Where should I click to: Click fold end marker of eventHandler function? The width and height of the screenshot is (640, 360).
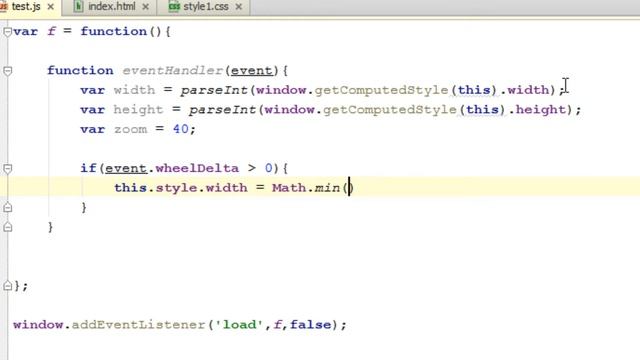(x=7, y=227)
